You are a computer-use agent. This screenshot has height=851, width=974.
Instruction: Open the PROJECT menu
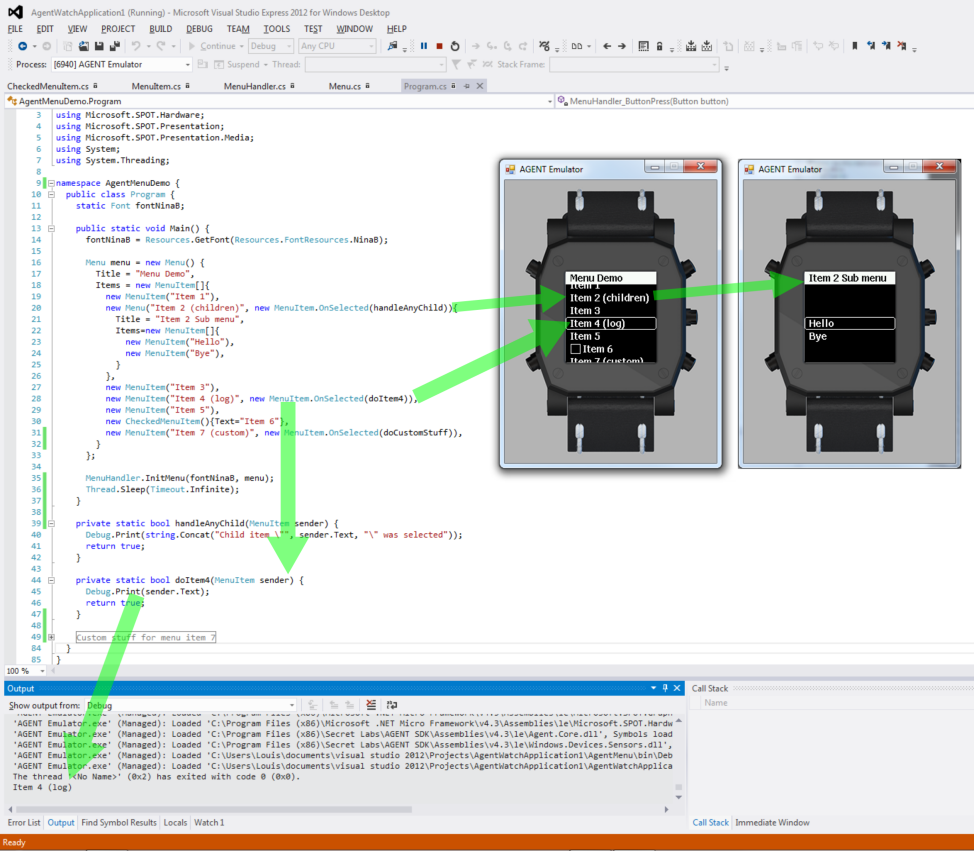coord(118,29)
